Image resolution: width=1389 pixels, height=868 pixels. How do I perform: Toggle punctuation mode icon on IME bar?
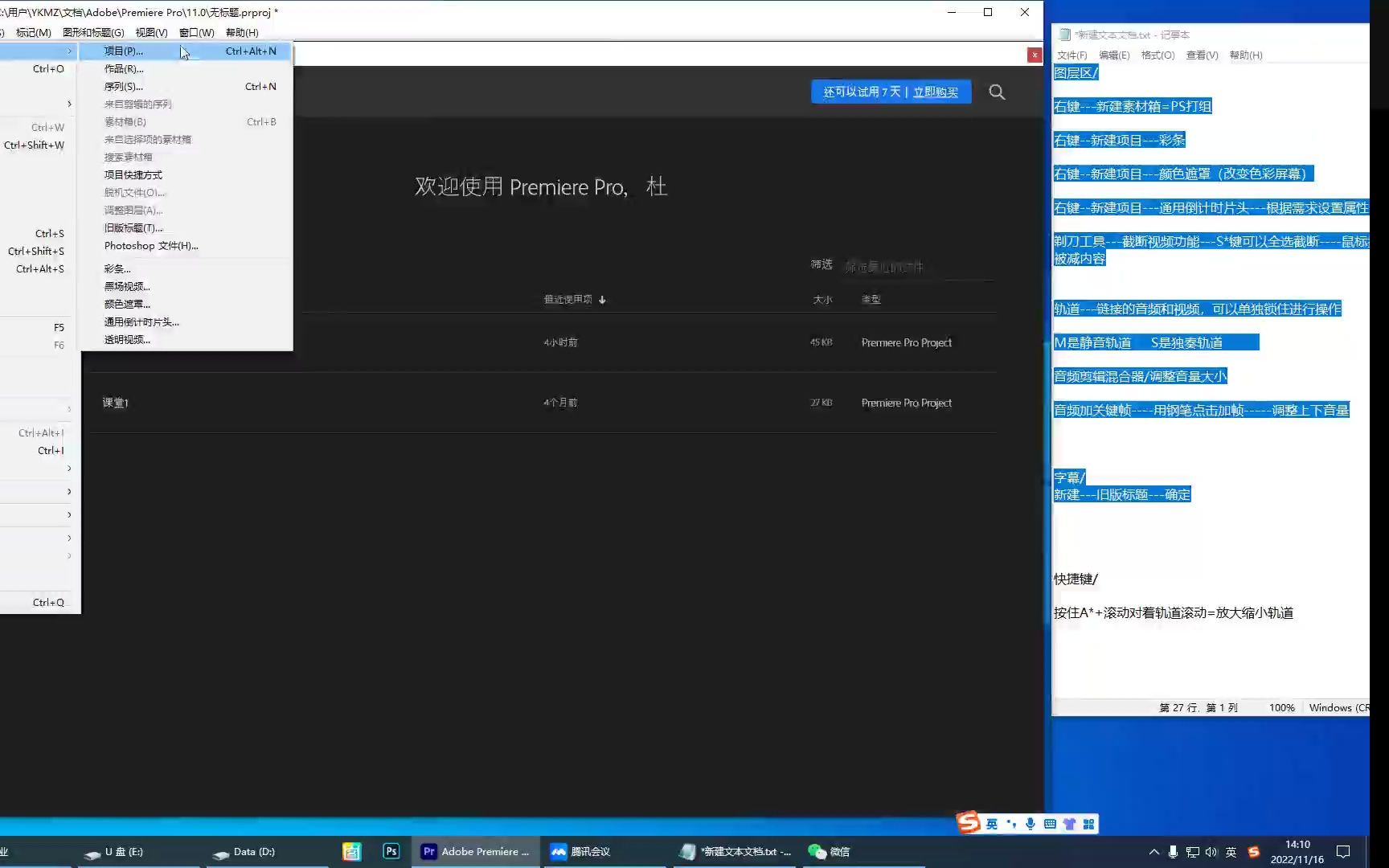point(1011,824)
